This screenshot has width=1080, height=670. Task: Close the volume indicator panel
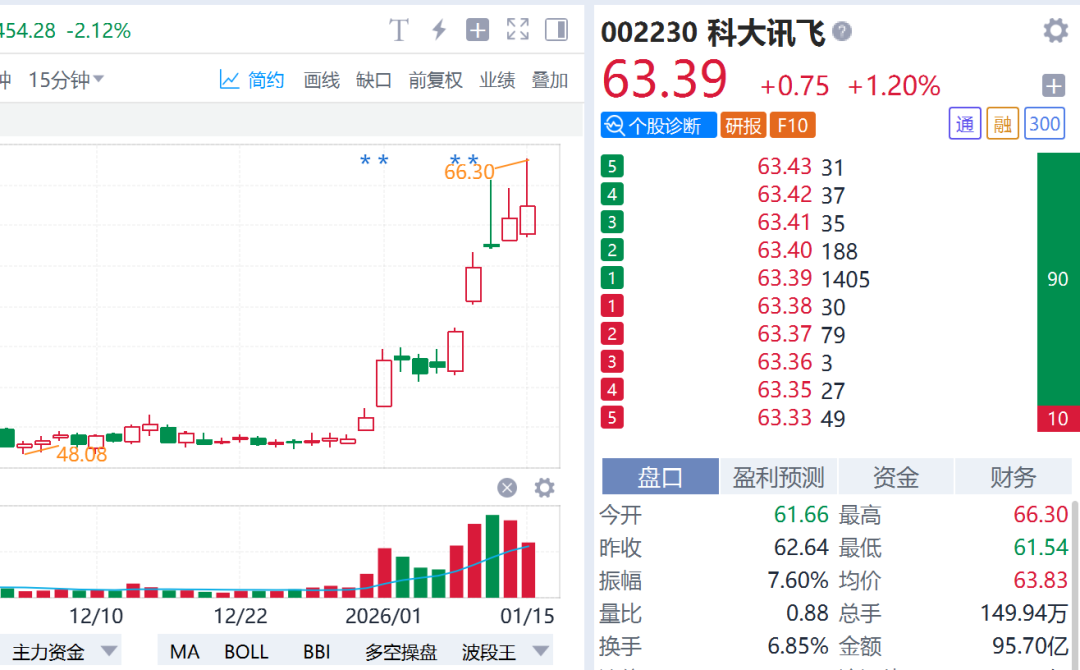point(507,488)
